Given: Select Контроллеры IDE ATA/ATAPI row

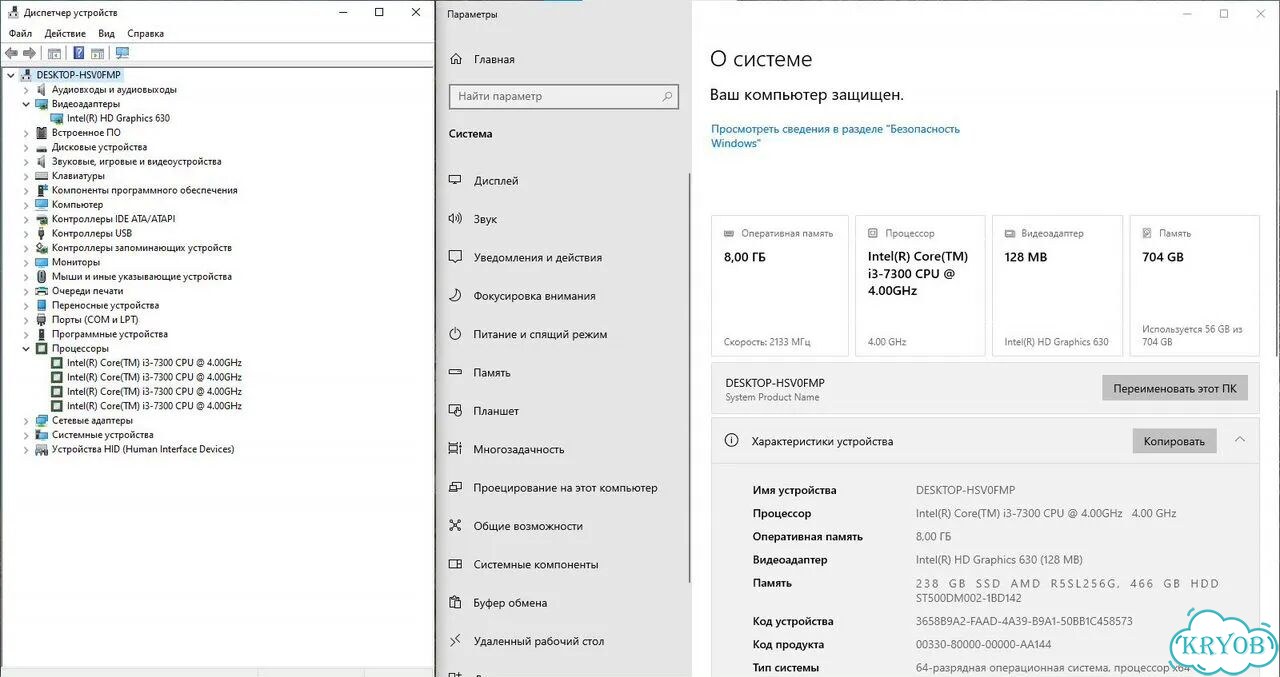Looking at the screenshot, I should (x=113, y=219).
